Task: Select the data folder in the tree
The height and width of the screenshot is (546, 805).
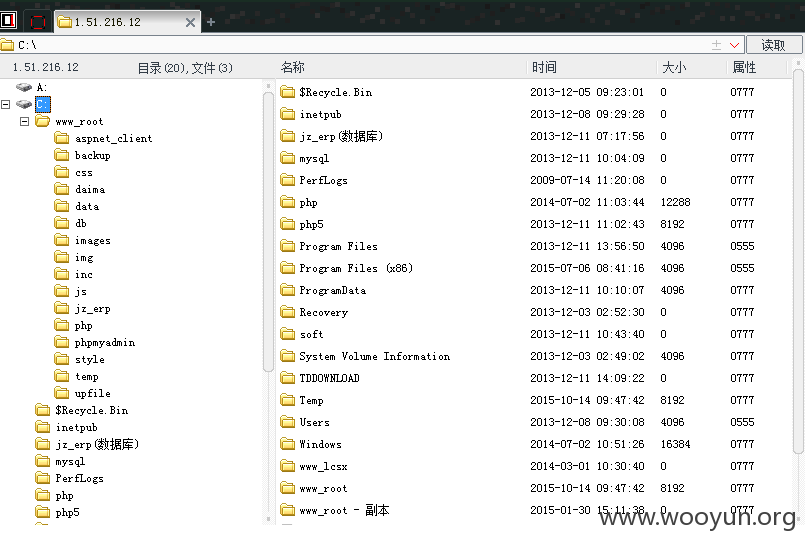Action: coord(87,206)
